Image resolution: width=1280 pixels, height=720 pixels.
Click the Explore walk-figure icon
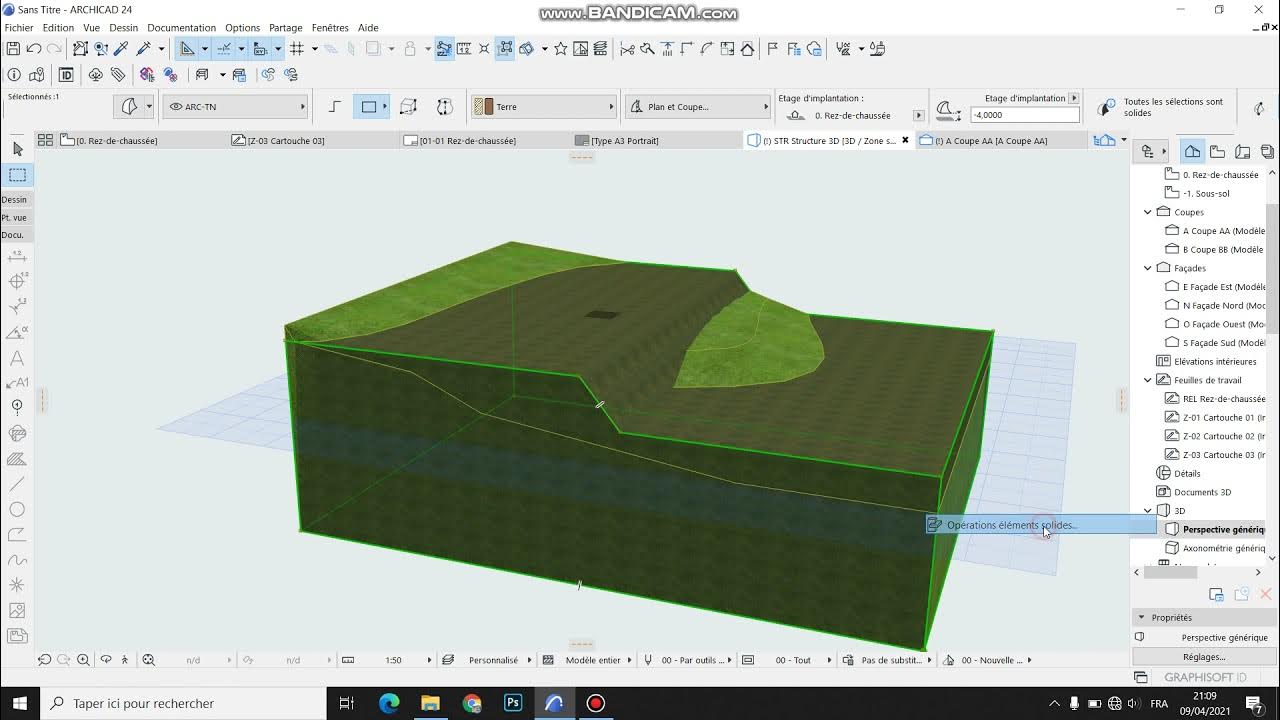(125, 660)
